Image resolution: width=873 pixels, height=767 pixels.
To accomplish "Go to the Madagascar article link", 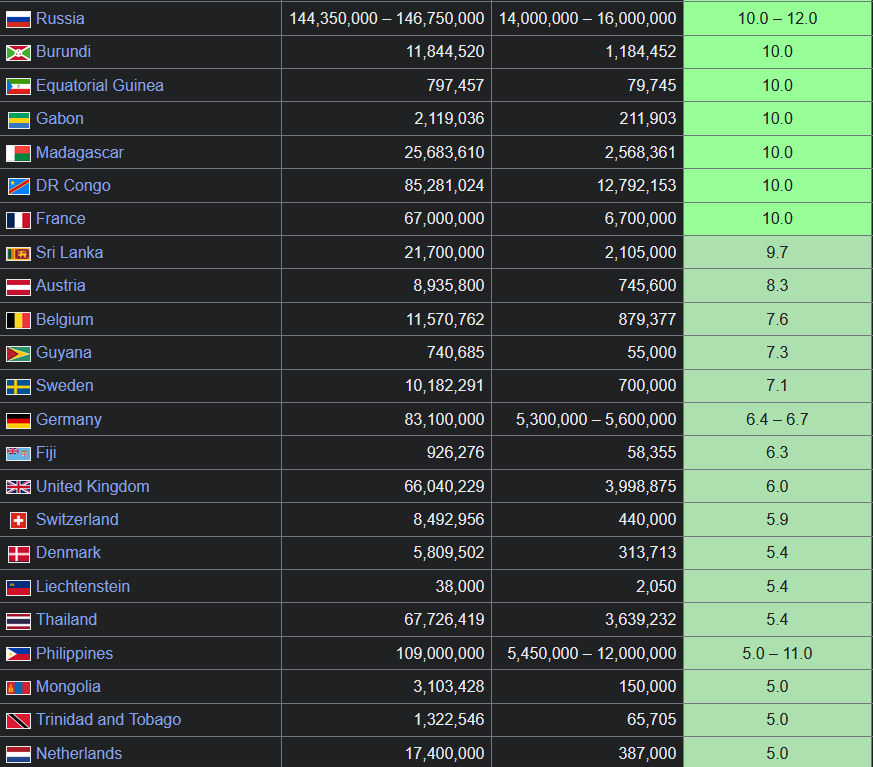I will (80, 153).
